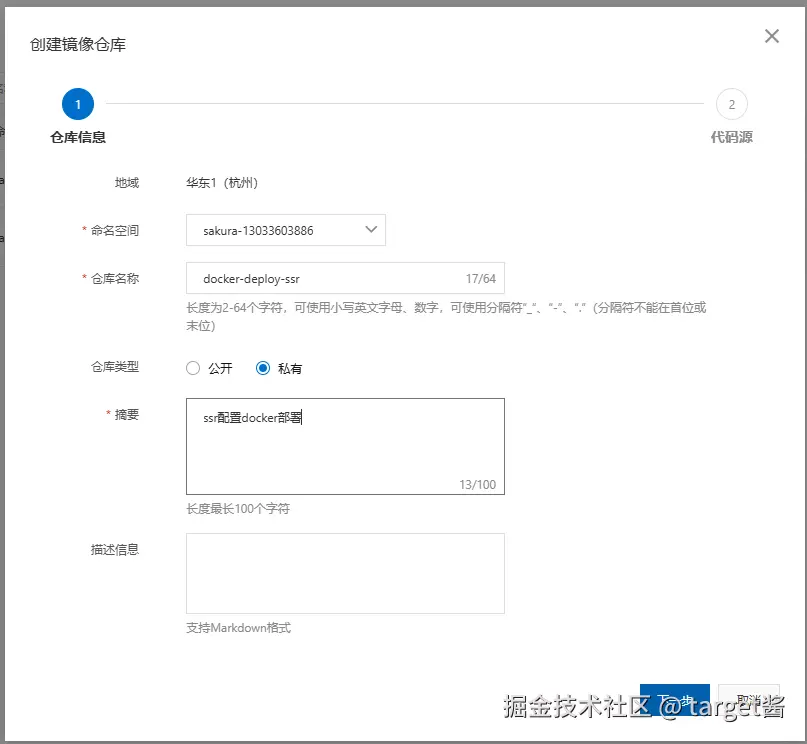Click the 17/64 character counter

[481, 279]
